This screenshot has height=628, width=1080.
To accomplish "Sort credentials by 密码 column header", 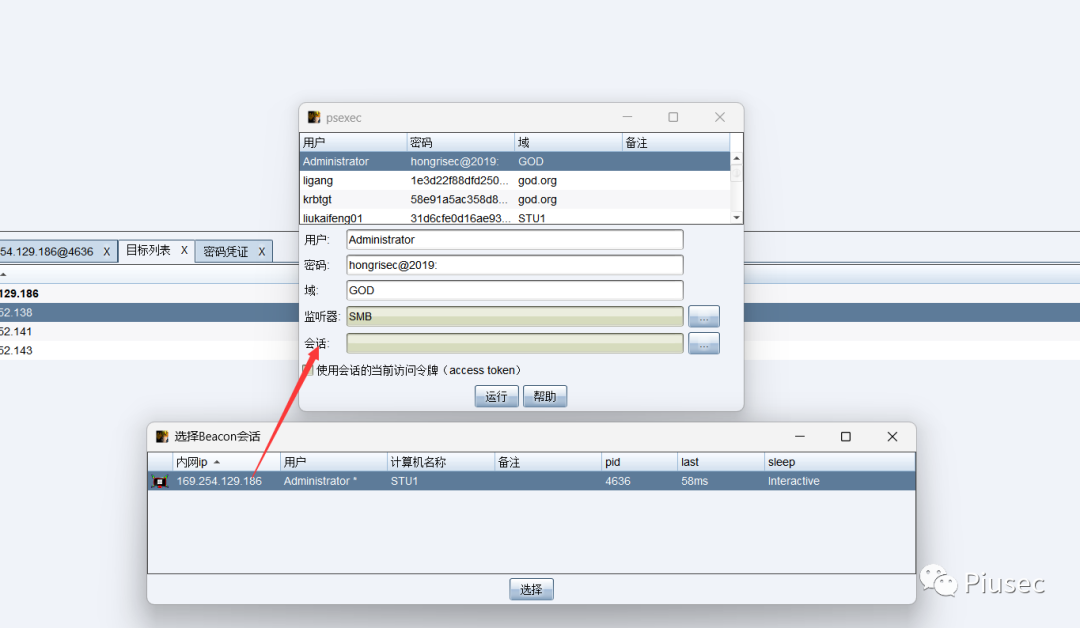I will click(461, 143).
